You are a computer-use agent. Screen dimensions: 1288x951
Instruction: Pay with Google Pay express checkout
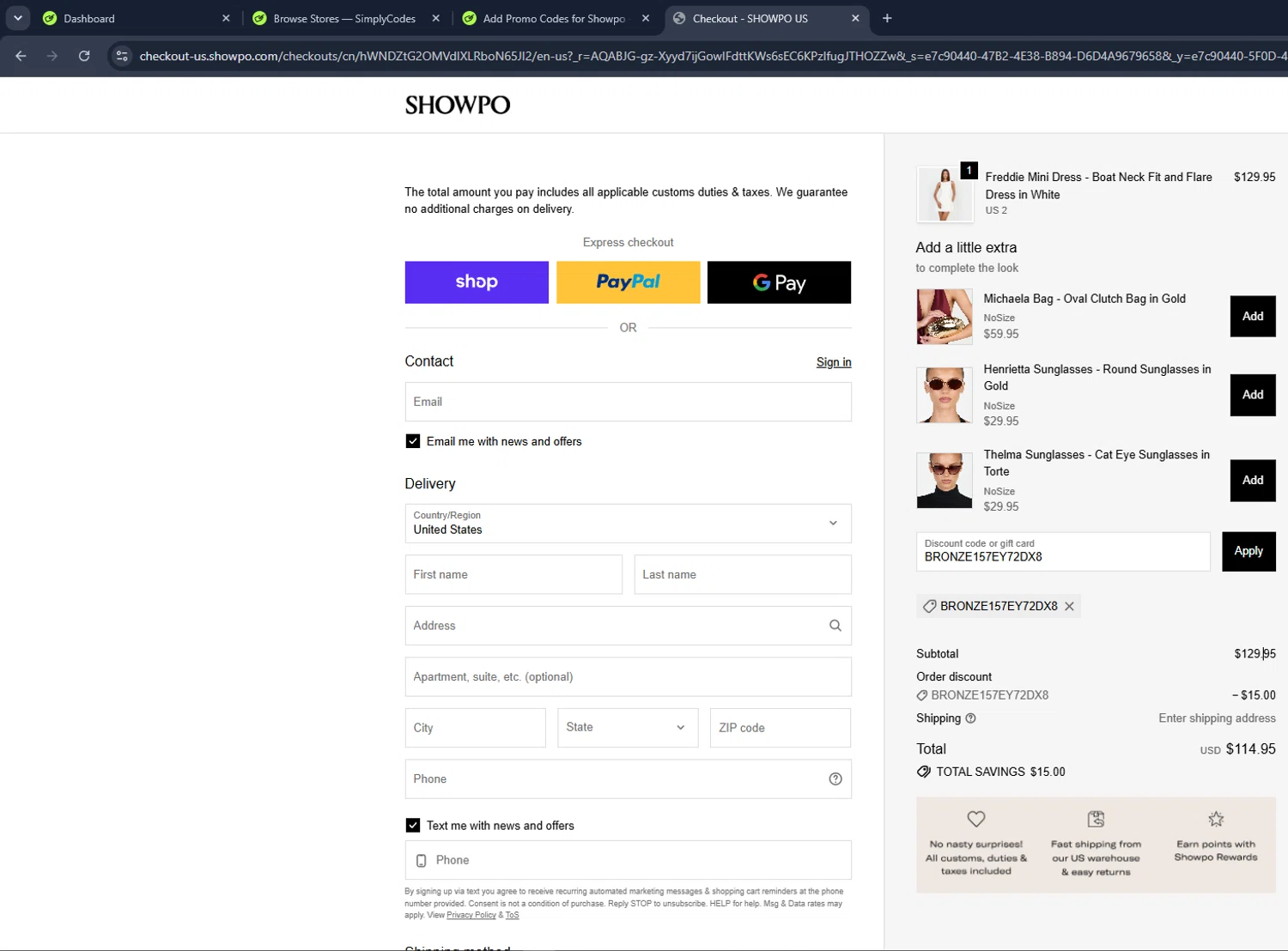click(780, 282)
